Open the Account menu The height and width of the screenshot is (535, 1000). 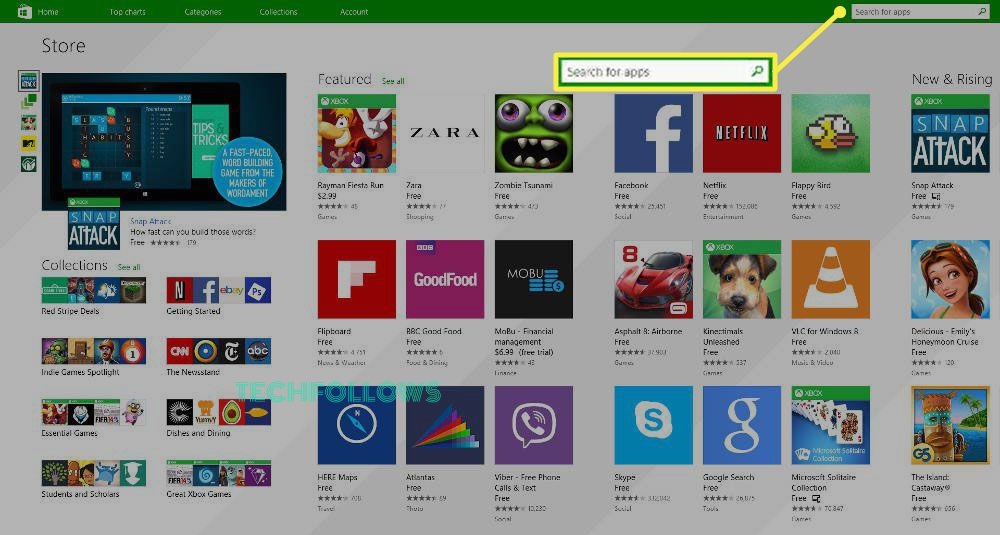[354, 11]
